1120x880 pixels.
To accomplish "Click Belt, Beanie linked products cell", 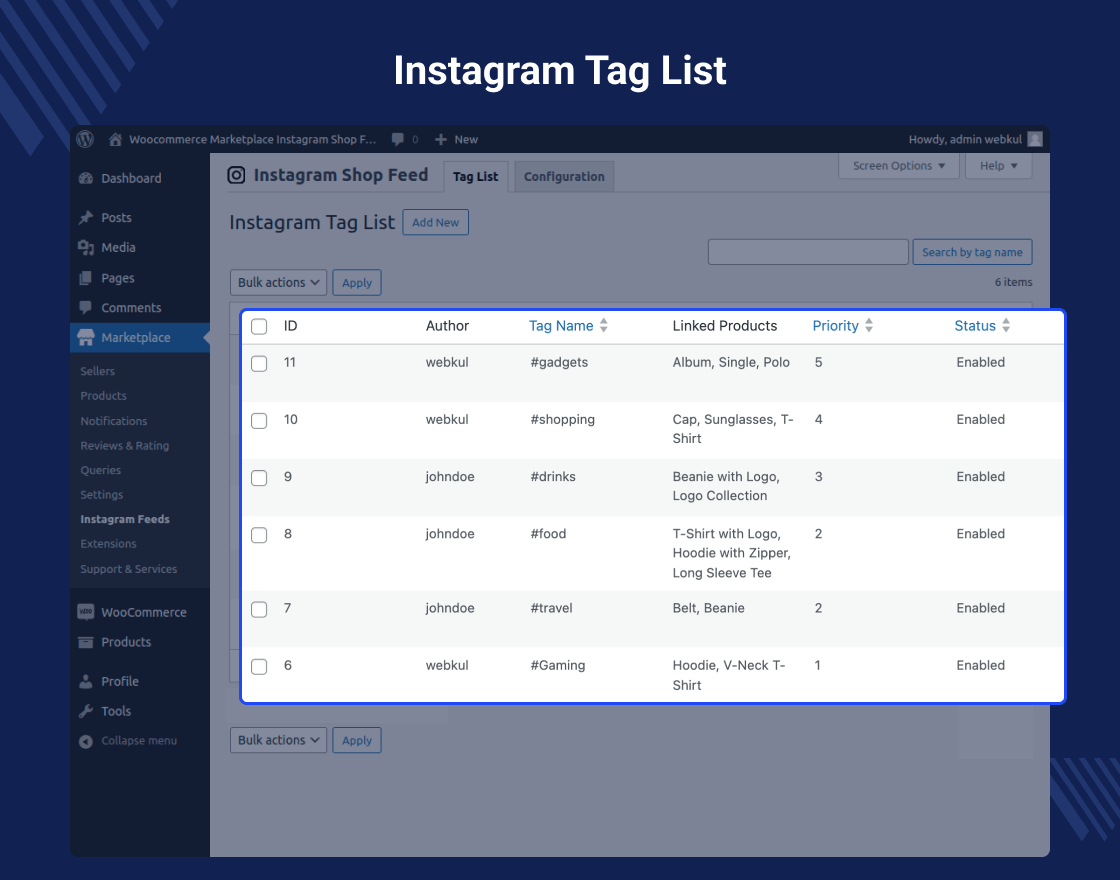I will click(x=709, y=608).
